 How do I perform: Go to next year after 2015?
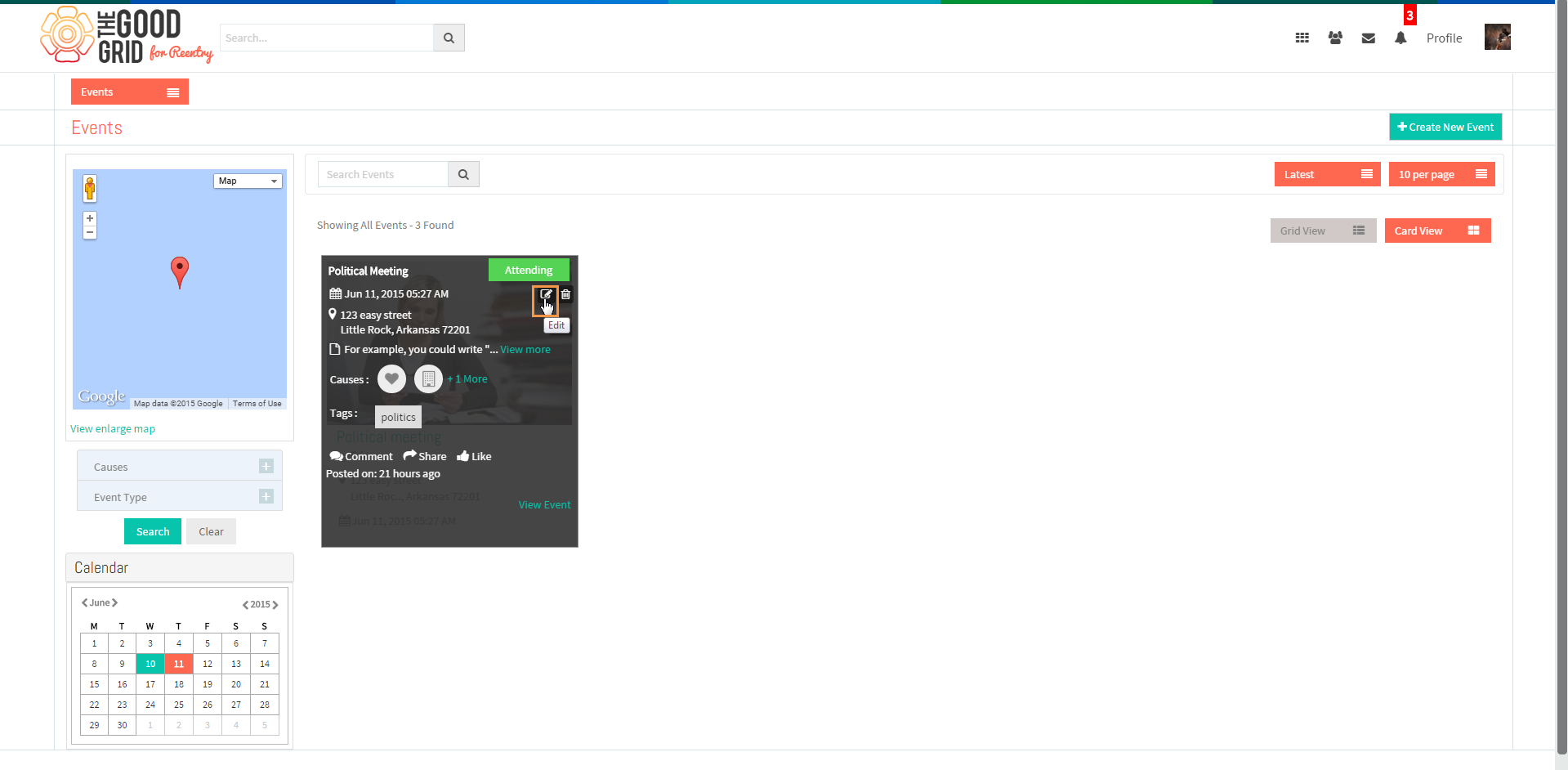pyautogui.click(x=275, y=605)
